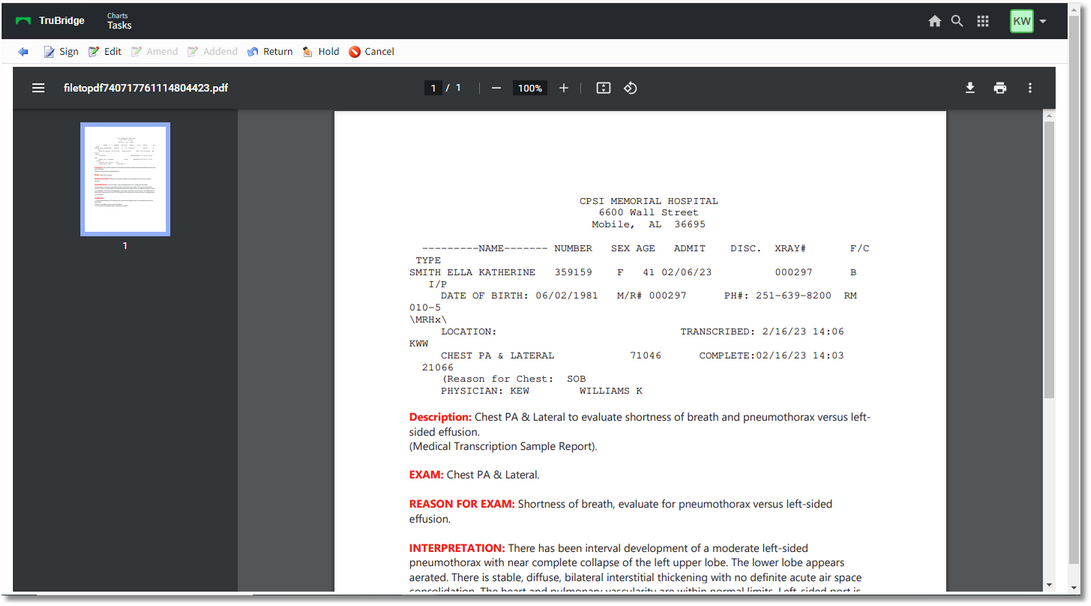The height and width of the screenshot is (606, 1091).
Task: Click the fit to page icon
Action: tap(603, 88)
